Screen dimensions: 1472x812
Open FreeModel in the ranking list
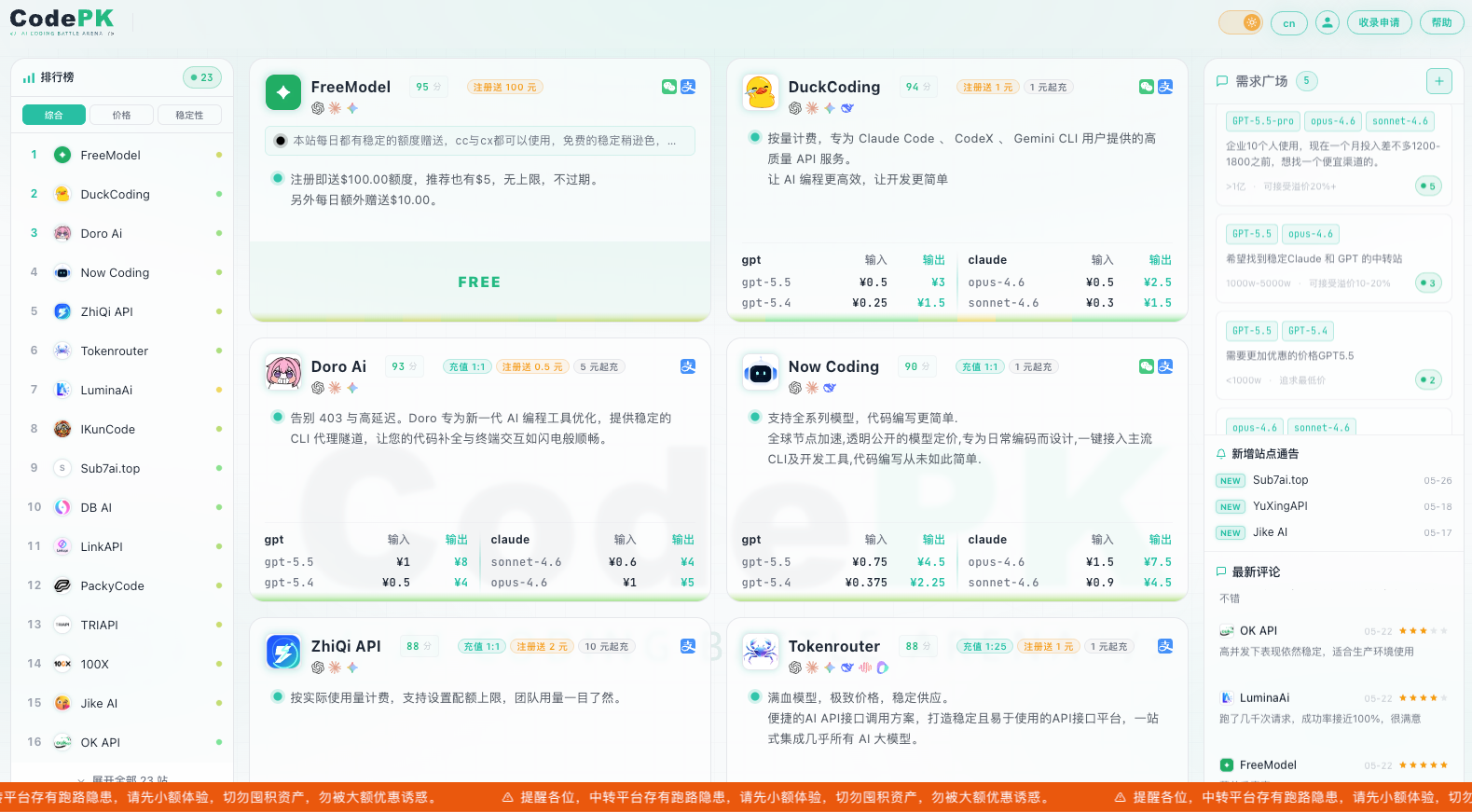[x=122, y=155]
